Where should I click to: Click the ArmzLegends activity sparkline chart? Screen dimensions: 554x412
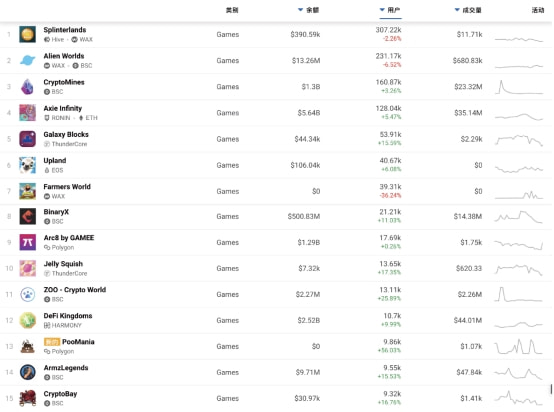coord(518,372)
